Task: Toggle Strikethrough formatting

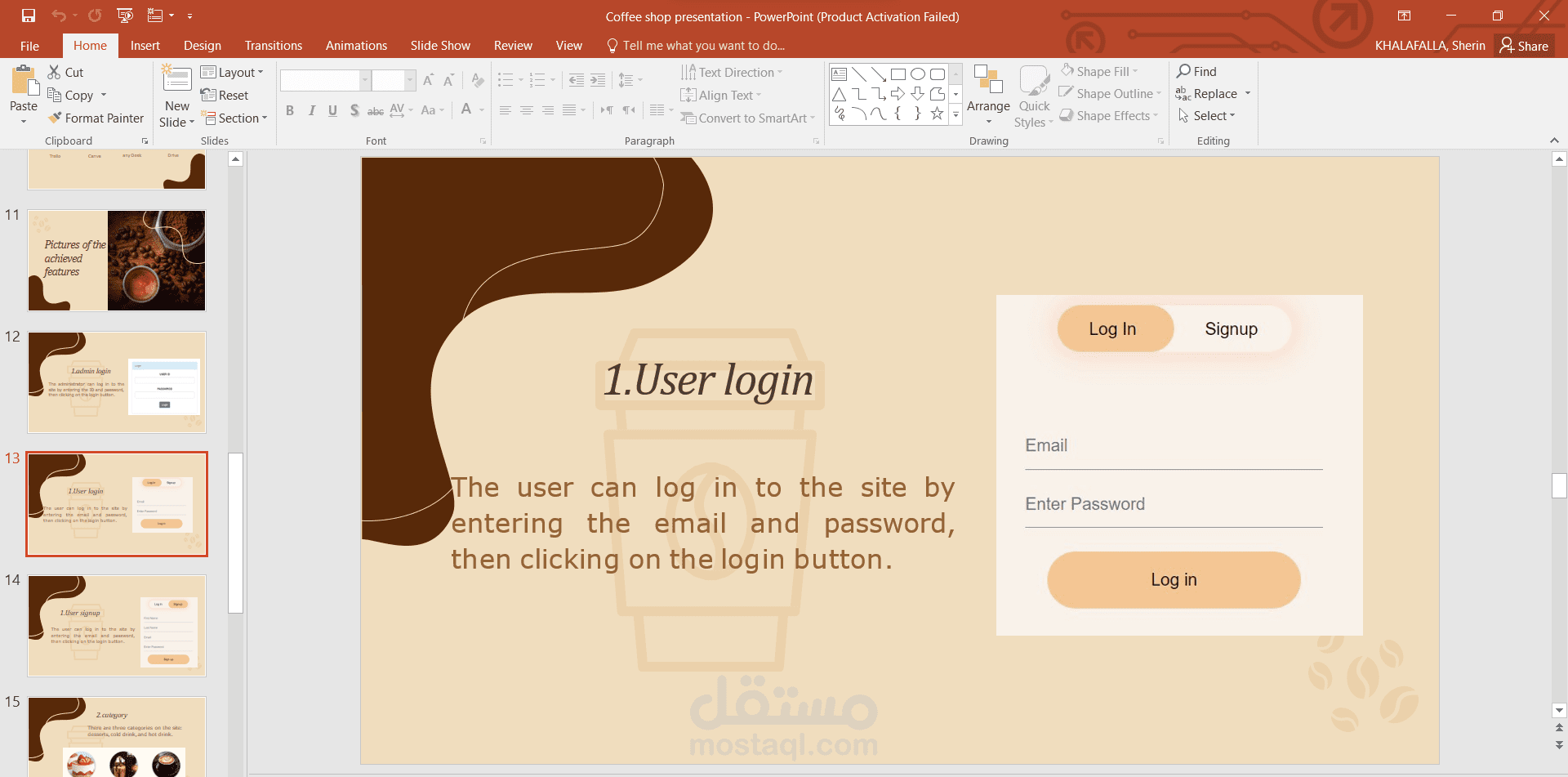Action: (375, 110)
